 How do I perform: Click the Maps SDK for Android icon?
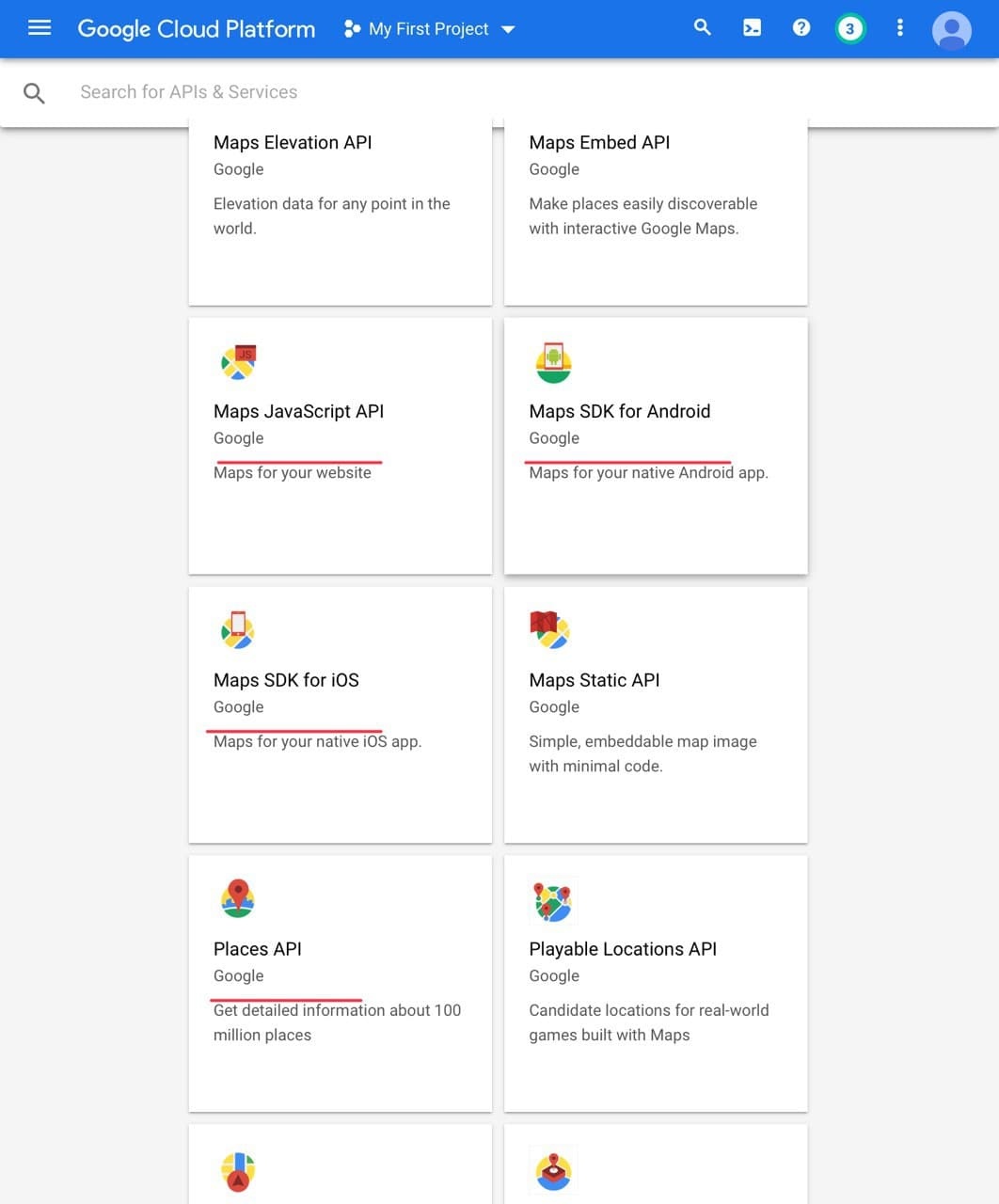pos(553,362)
